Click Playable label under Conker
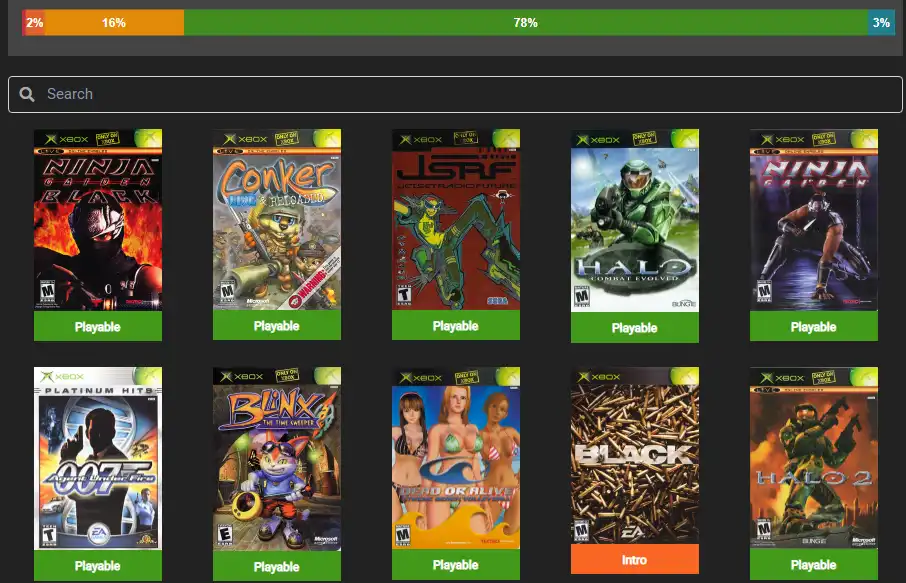Image resolution: width=906 pixels, height=583 pixels. 277,325
